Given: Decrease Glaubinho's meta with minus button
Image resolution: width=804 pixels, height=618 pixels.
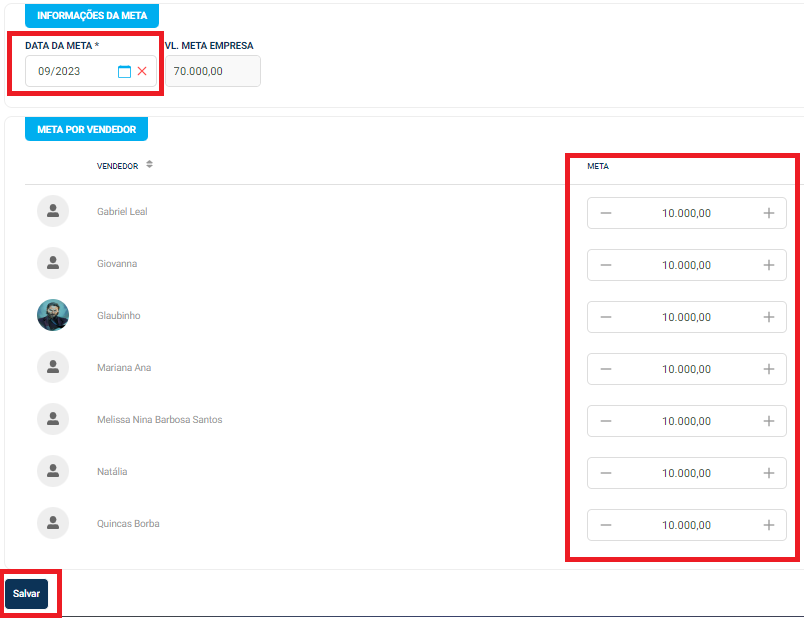Looking at the screenshot, I should (606, 317).
